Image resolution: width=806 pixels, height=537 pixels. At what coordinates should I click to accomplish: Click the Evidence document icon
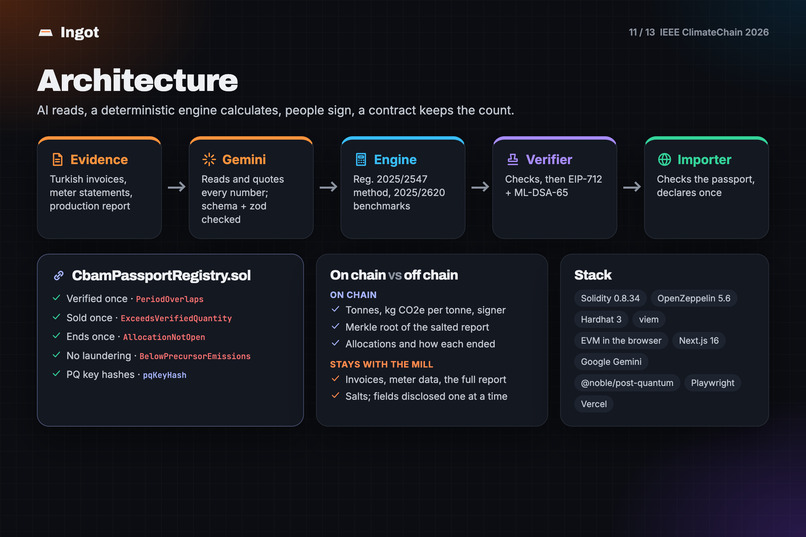(58, 159)
